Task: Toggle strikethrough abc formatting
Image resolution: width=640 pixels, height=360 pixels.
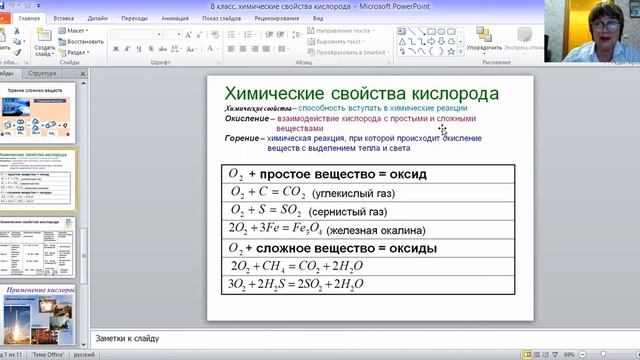Action: point(162,49)
